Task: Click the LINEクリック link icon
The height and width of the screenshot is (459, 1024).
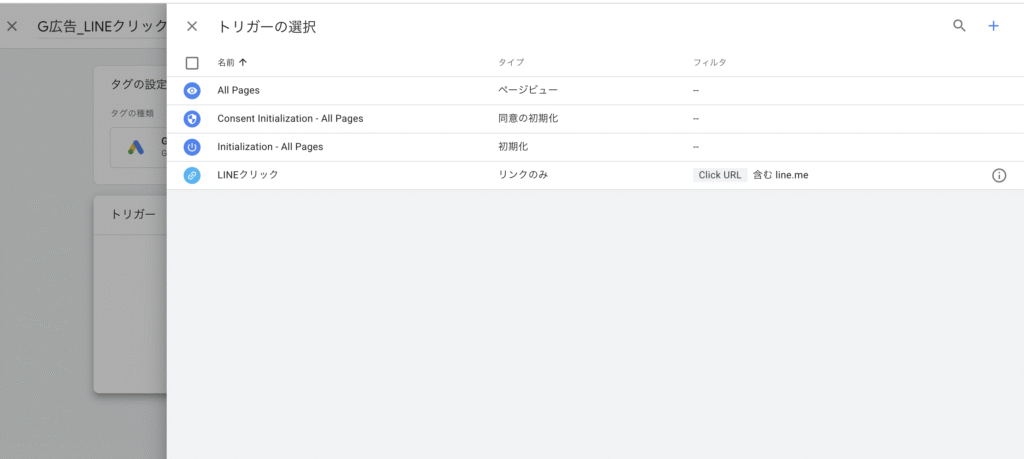Action: 192,175
